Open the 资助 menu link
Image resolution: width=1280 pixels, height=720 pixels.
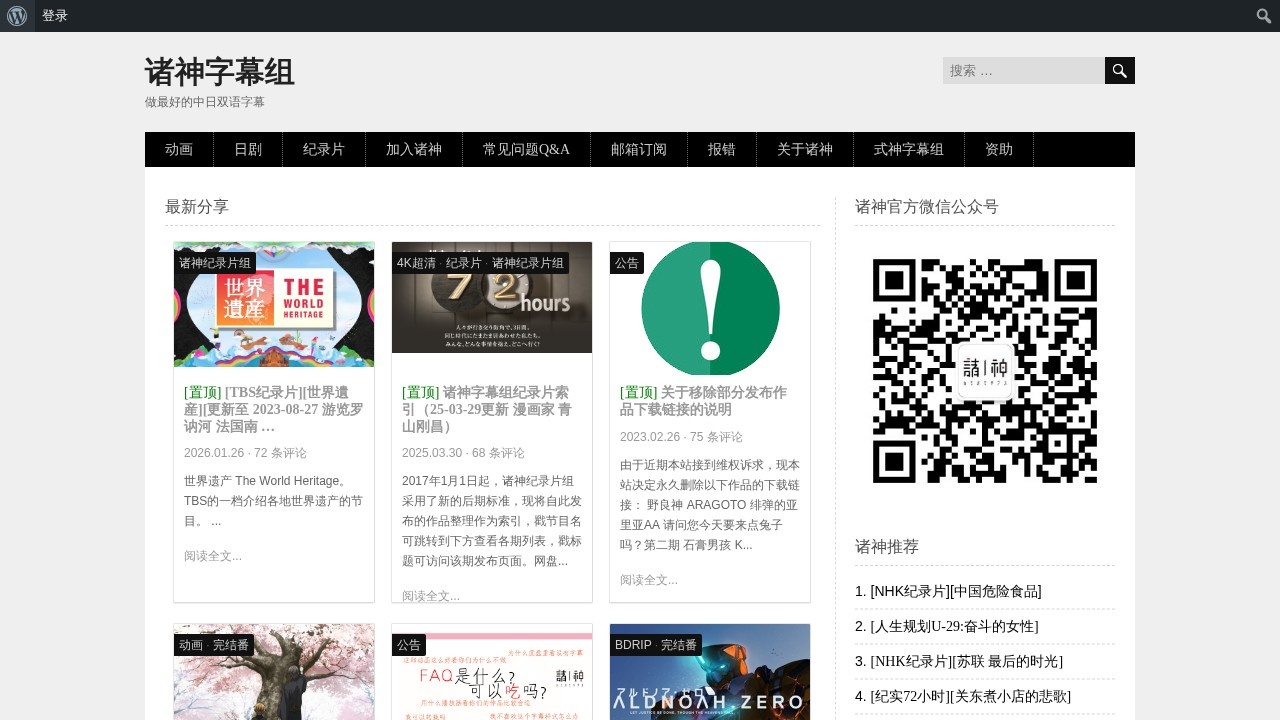pos(999,150)
